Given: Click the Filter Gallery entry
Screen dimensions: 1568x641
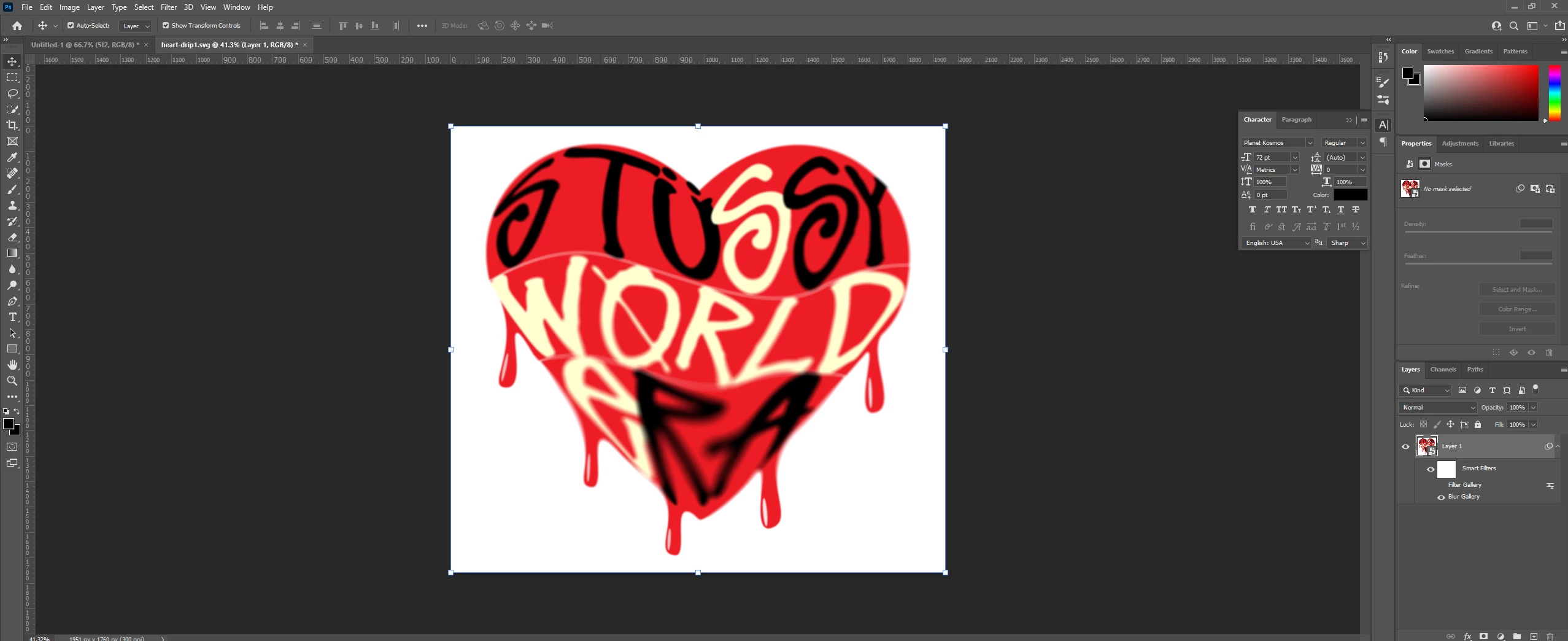Looking at the screenshot, I should [x=1464, y=485].
